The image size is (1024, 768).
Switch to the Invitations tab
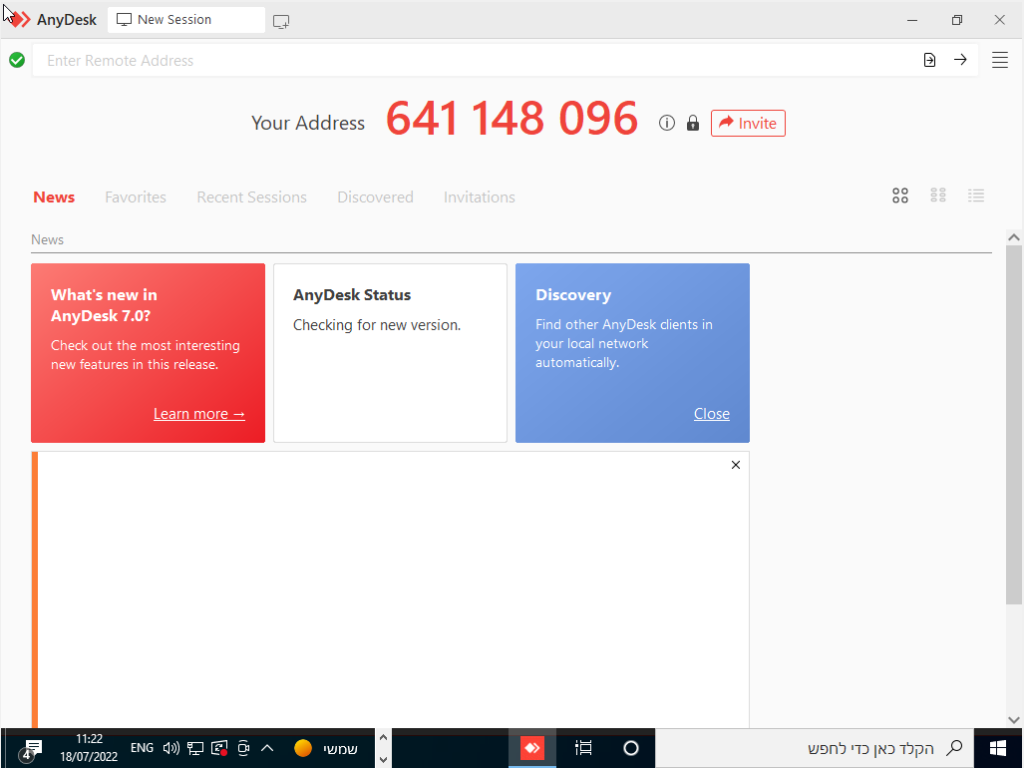(479, 197)
